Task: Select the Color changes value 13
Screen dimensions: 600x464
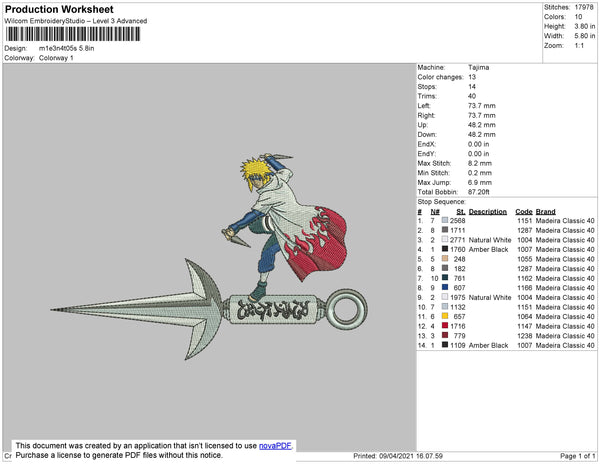Action: coord(472,77)
